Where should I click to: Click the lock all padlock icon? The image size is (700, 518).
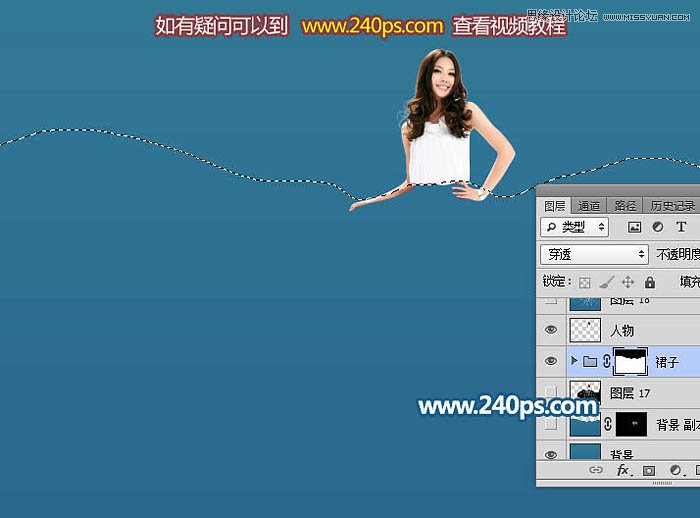point(650,283)
